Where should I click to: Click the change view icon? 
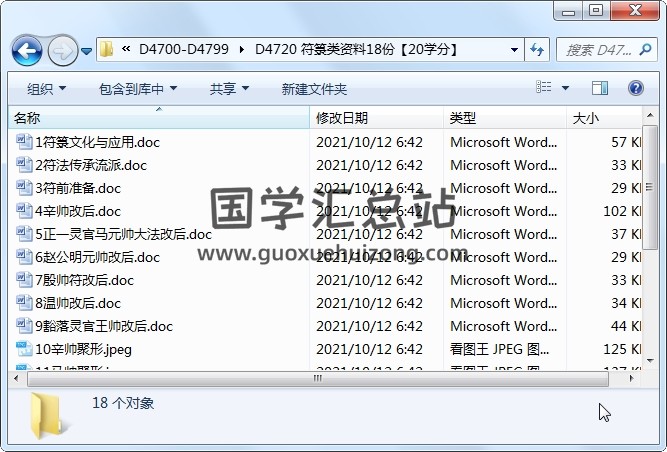coord(544,87)
